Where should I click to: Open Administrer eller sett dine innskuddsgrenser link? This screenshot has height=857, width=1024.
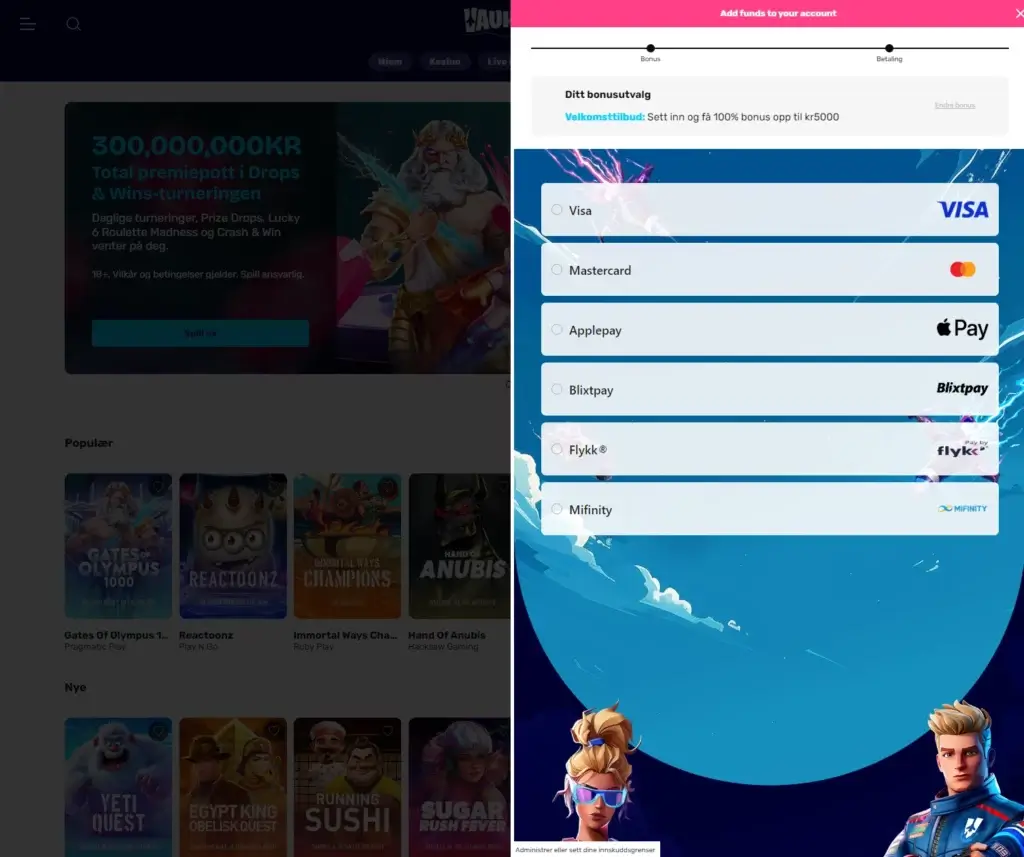(585, 850)
